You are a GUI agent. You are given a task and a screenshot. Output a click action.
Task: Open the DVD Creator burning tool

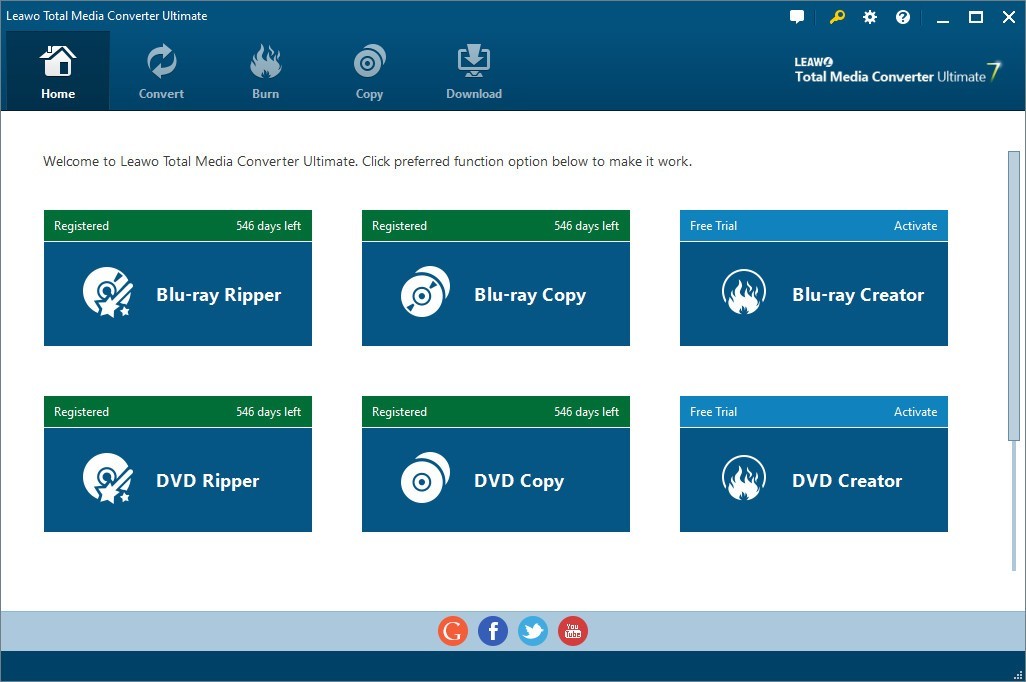click(x=813, y=480)
